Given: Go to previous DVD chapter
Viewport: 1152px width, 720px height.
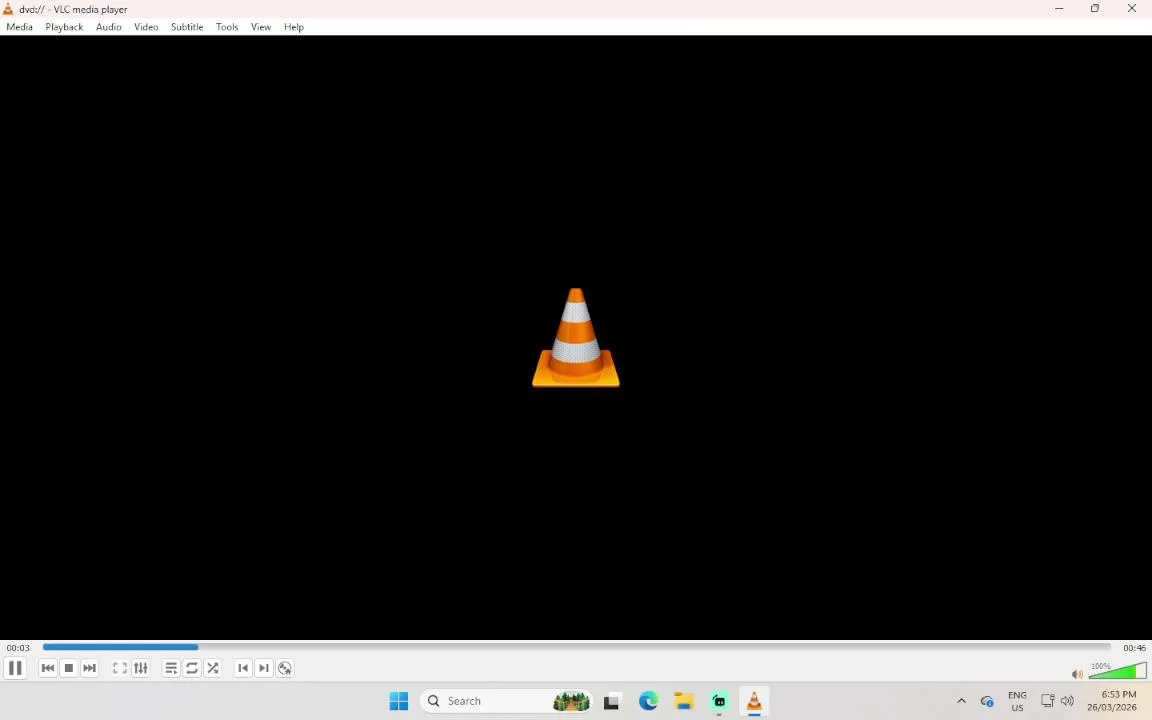Looking at the screenshot, I should (x=243, y=668).
